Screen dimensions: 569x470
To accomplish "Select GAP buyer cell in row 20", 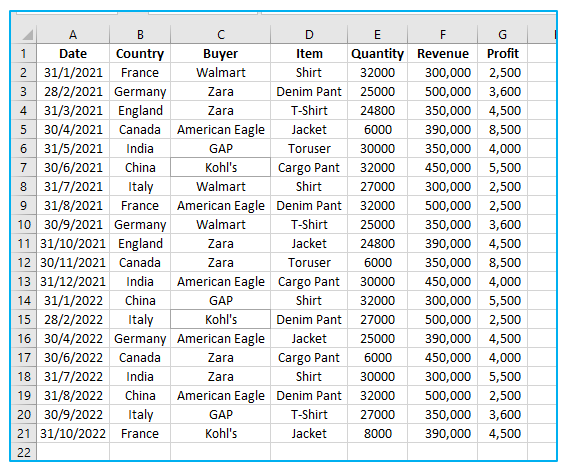I will click(x=221, y=414).
